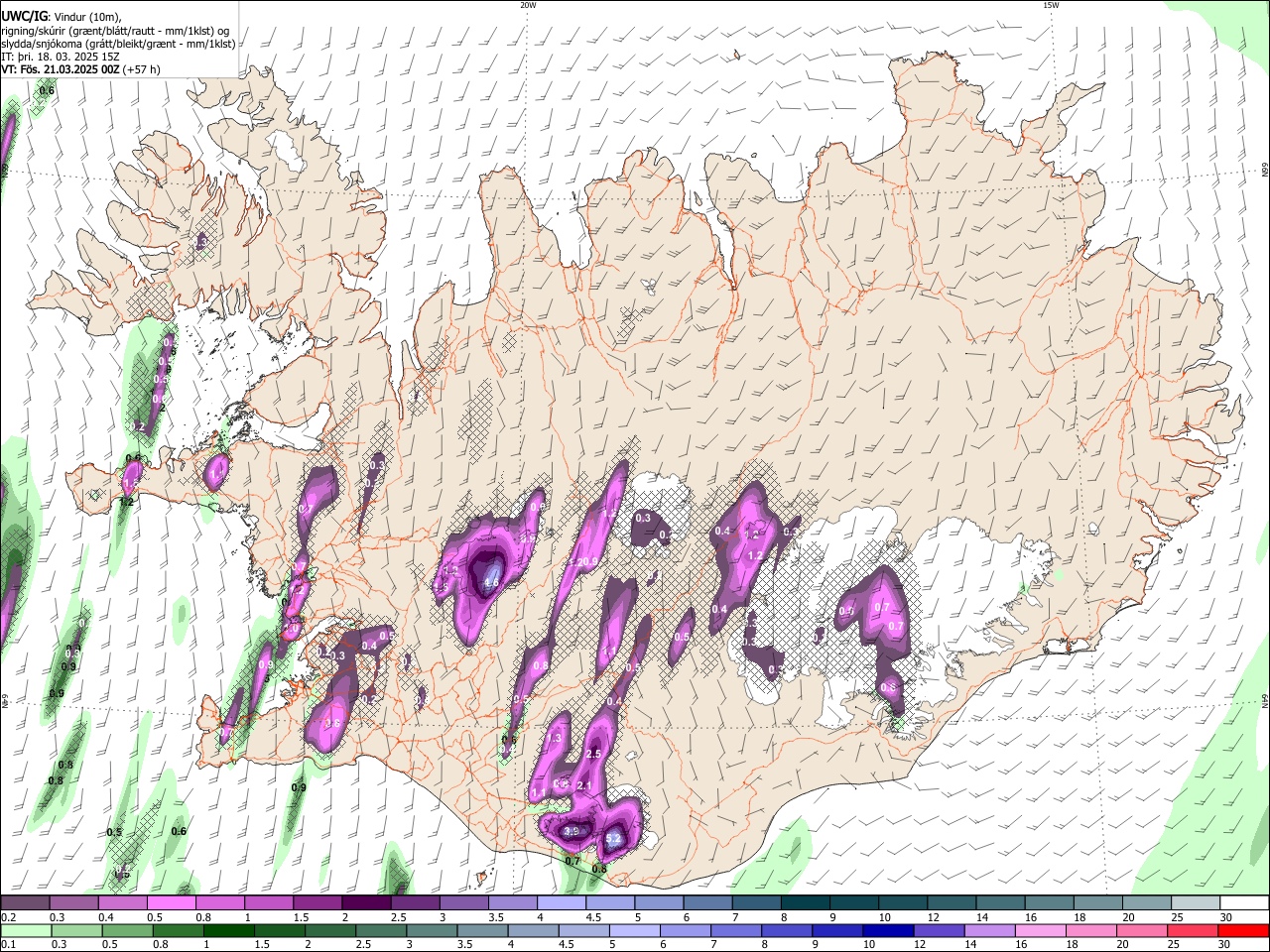Screen dimensions: 1270x952
Task: Pick the darkest purple 2–2.5 swatch in snow legend
Action: pyautogui.click(x=366, y=903)
